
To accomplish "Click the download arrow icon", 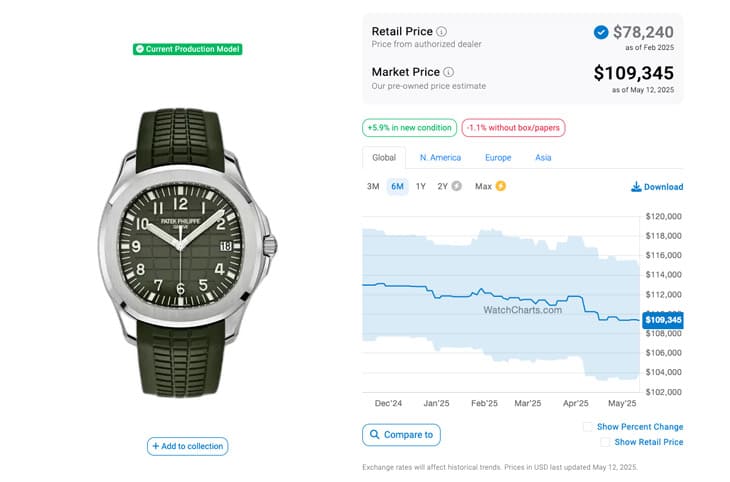I will [x=636, y=187].
